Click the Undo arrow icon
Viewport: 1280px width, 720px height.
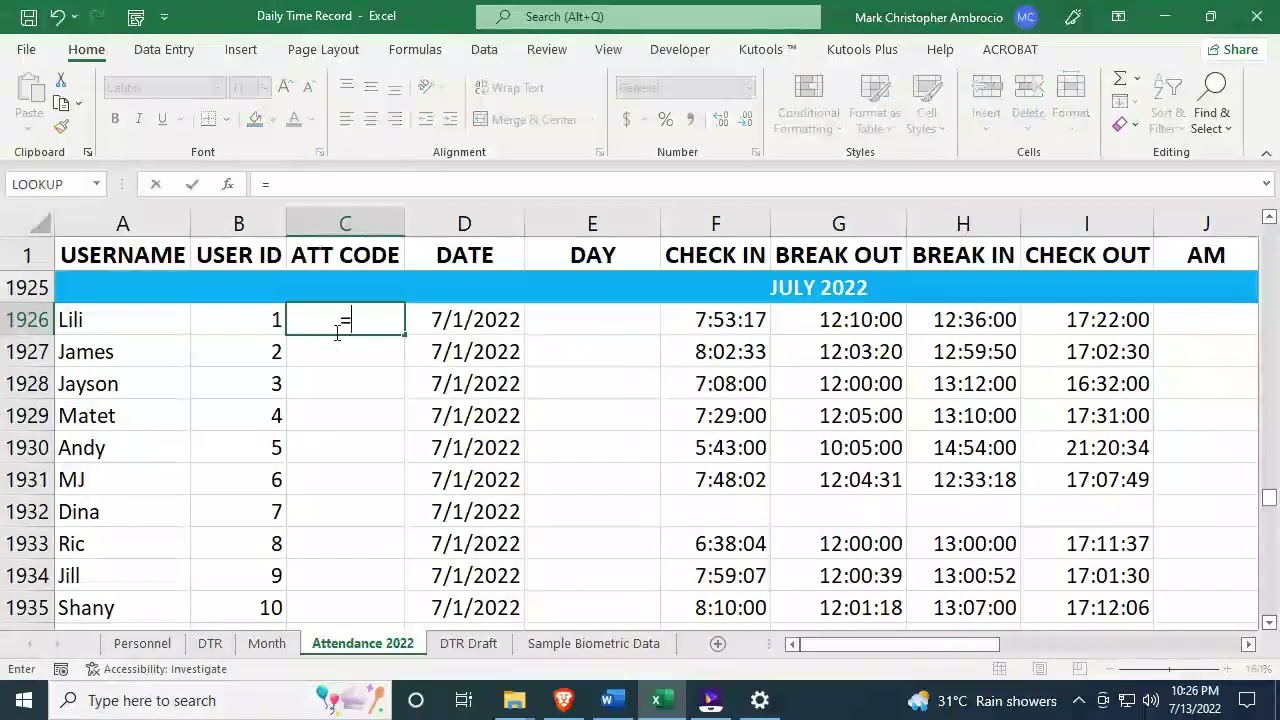(58, 17)
